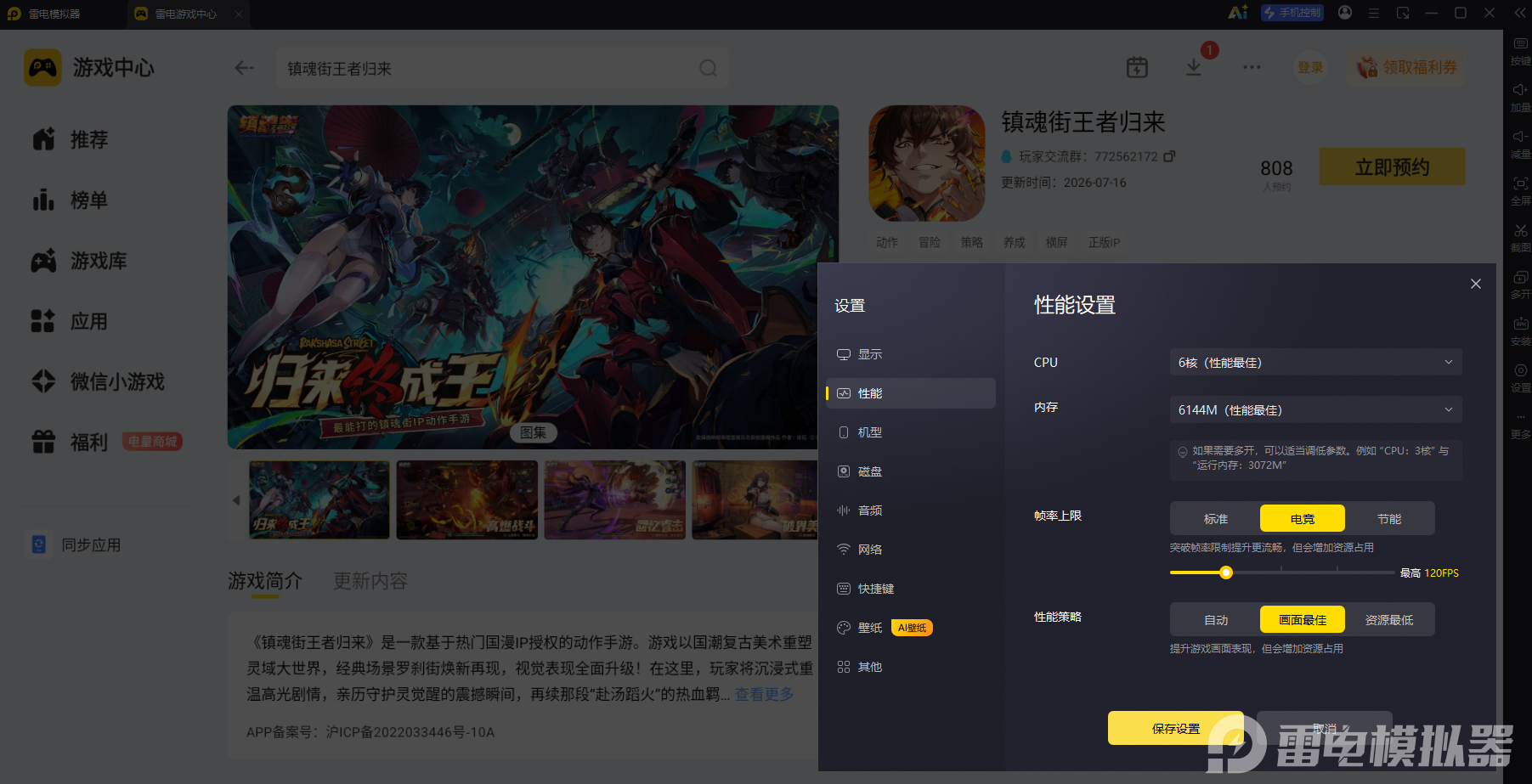This screenshot has width=1532, height=784.
Task: Click the search magnifier icon
Action: click(x=708, y=68)
